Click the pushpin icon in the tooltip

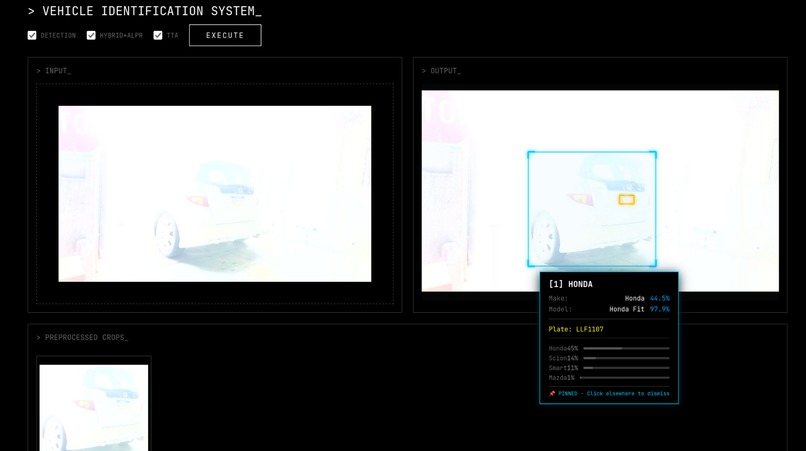point(552,393)
